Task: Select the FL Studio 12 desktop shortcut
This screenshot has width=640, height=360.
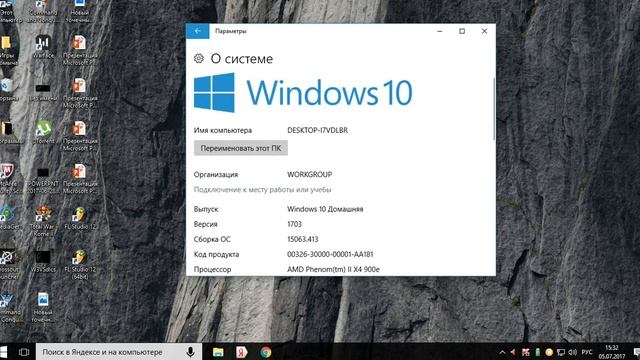Action: point(80,218)
